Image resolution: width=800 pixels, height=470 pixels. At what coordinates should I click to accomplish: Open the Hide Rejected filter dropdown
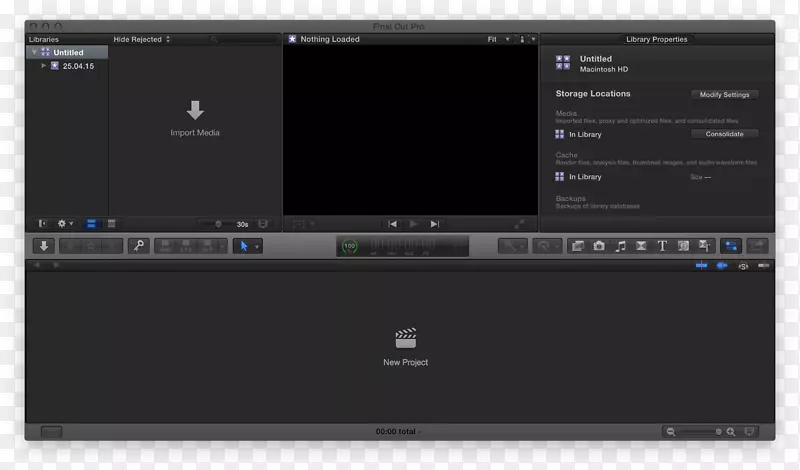(142, 39)
